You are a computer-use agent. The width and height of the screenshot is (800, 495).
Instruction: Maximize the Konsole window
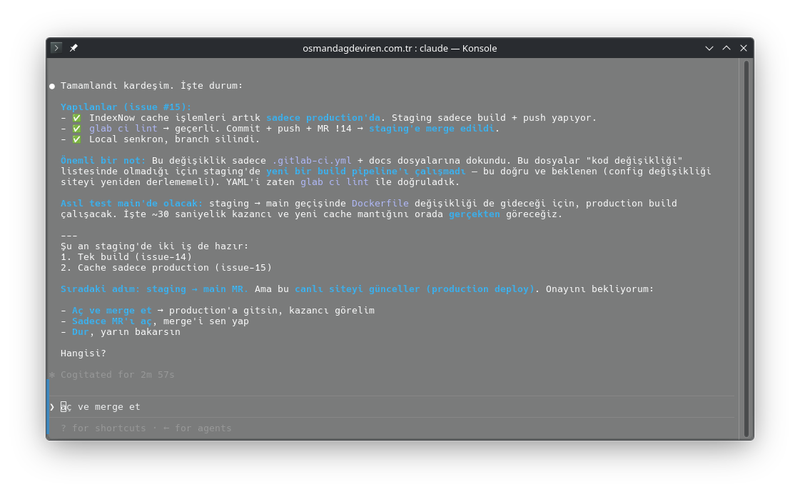point(727,48)
